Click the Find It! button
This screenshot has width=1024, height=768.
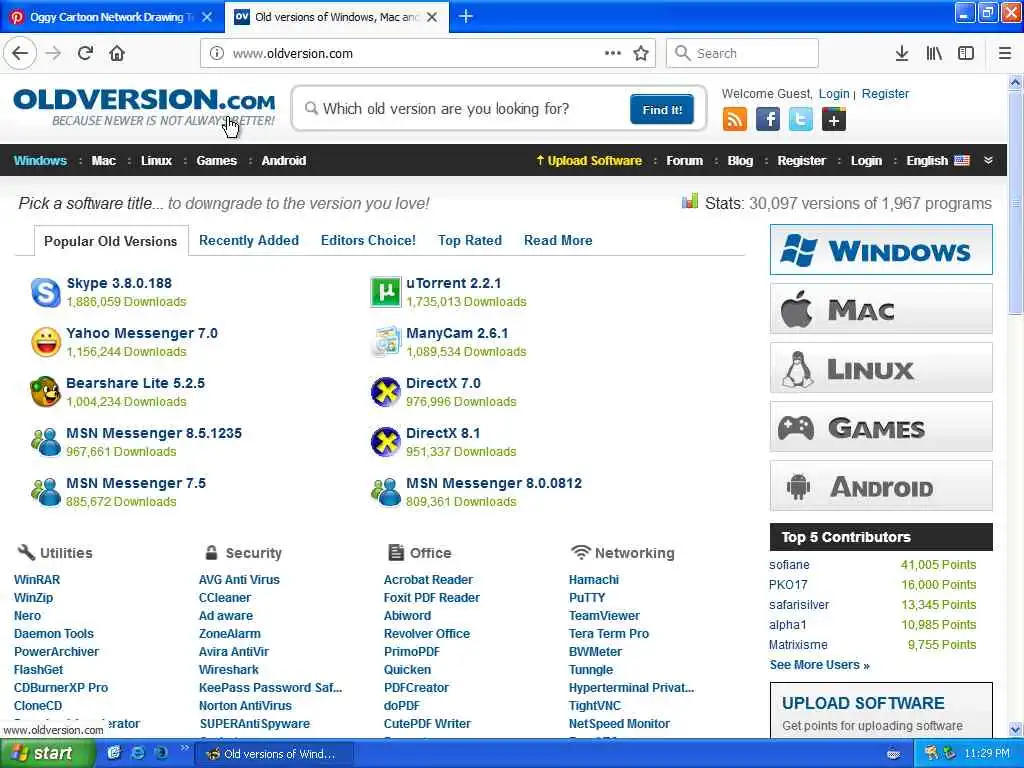coord(662,109)
